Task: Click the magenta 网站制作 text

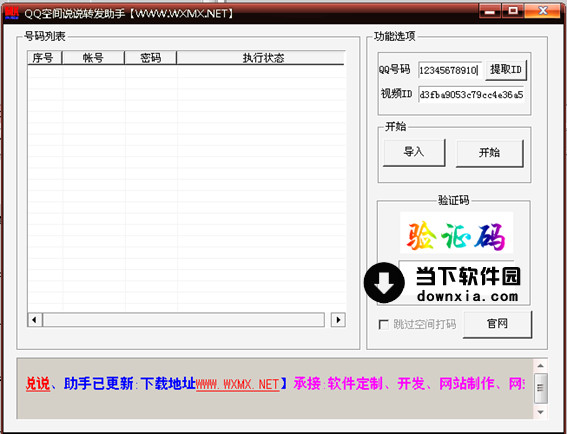Action: tap(466, 384)
